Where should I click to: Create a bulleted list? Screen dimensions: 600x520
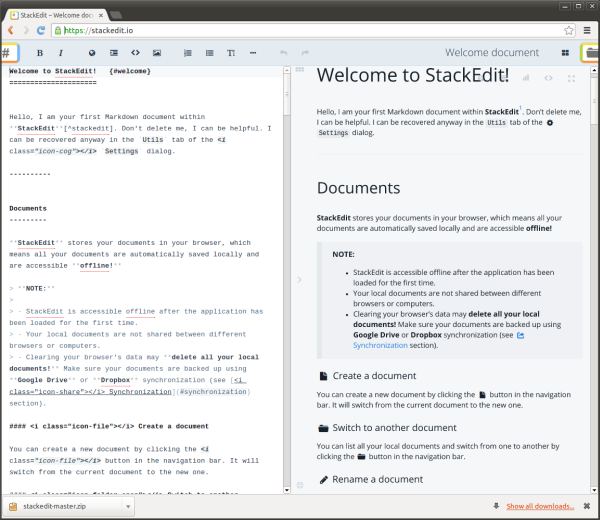click(x=209, y=53)
